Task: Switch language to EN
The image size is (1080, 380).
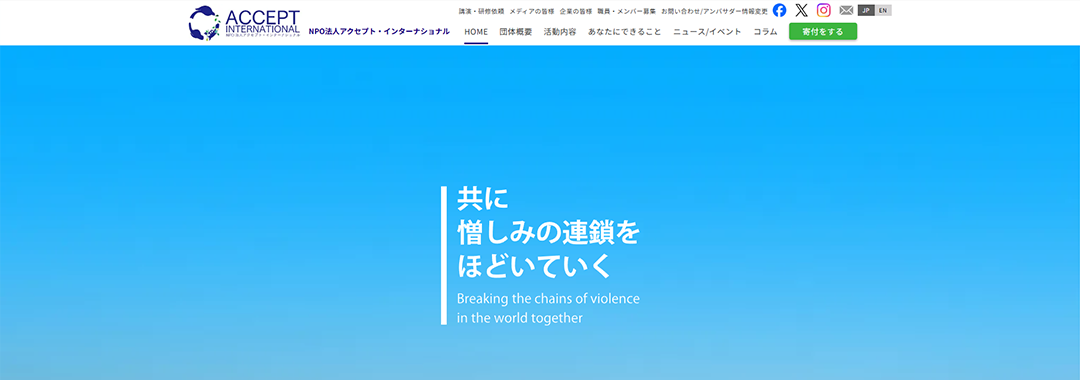Action: [x=883, y=10]
